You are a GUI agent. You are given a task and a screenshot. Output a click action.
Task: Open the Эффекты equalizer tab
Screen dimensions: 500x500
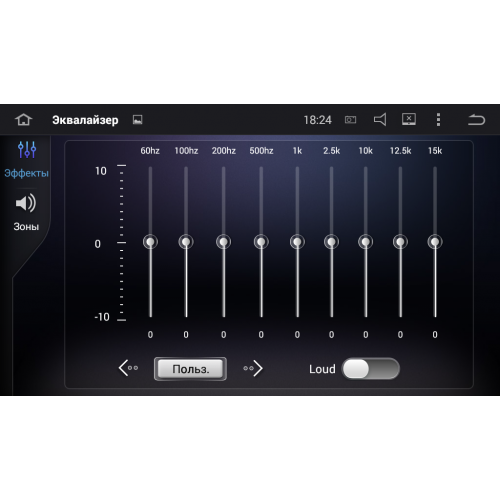tap(27, 159)
